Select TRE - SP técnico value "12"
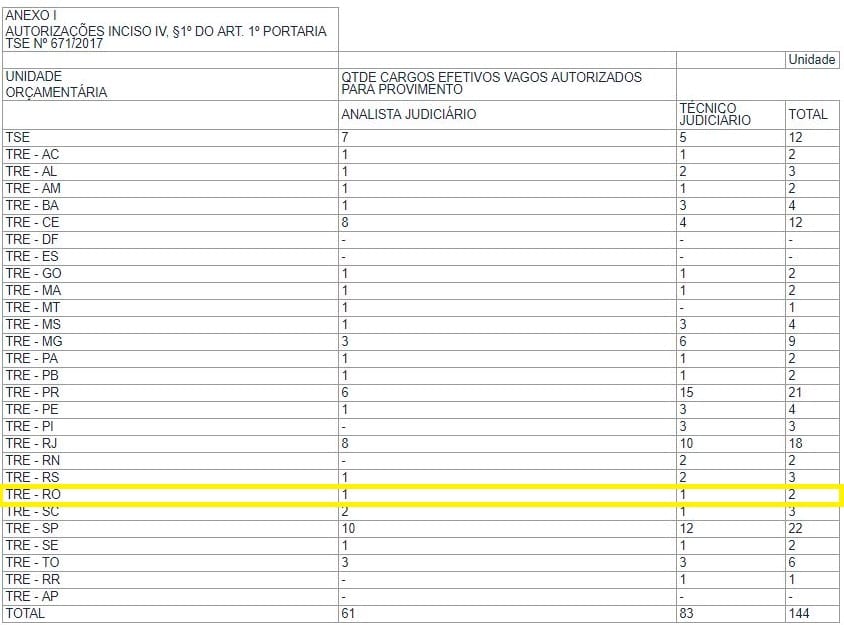This screenshot has width=844, height=625. 686,529
